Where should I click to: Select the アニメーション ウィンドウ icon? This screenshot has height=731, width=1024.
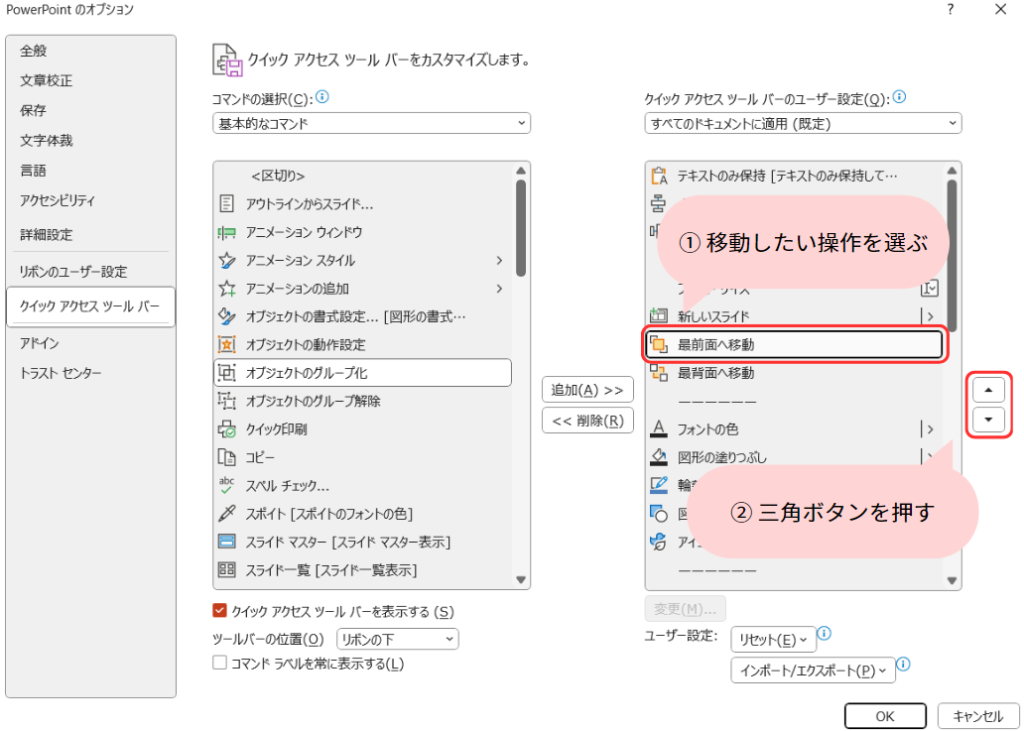point(227,232)
